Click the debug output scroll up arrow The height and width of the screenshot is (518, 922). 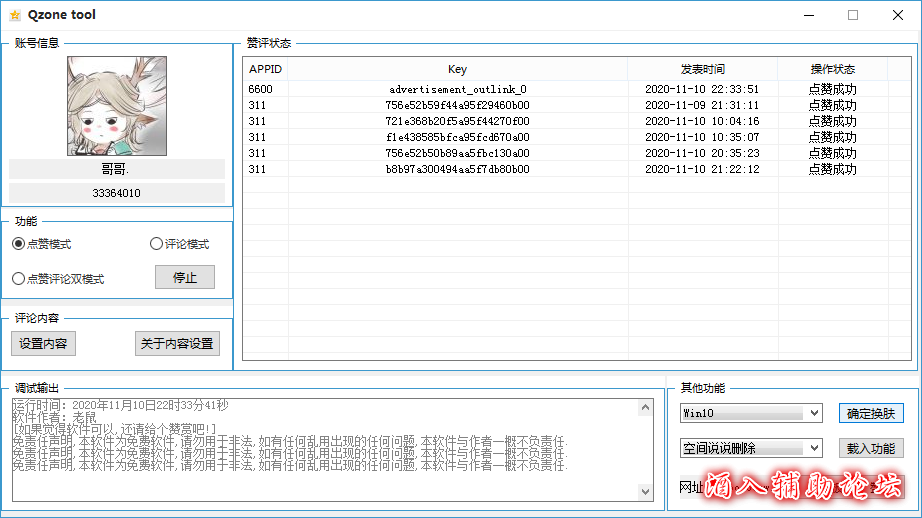[645, 407]
